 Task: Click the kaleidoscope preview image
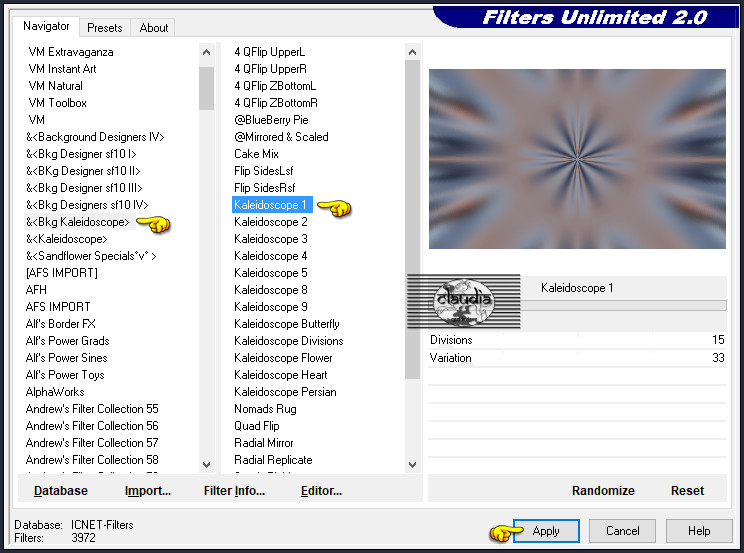pos(577,159)
